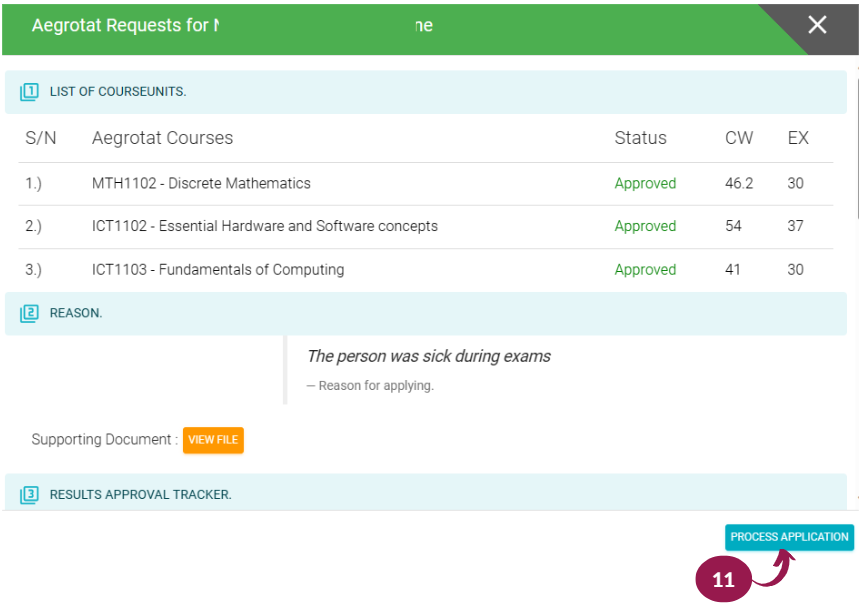The width and height of the screenshot is (861, 606).
Task: Click the Status column header
Action: (x=640, y=138)
